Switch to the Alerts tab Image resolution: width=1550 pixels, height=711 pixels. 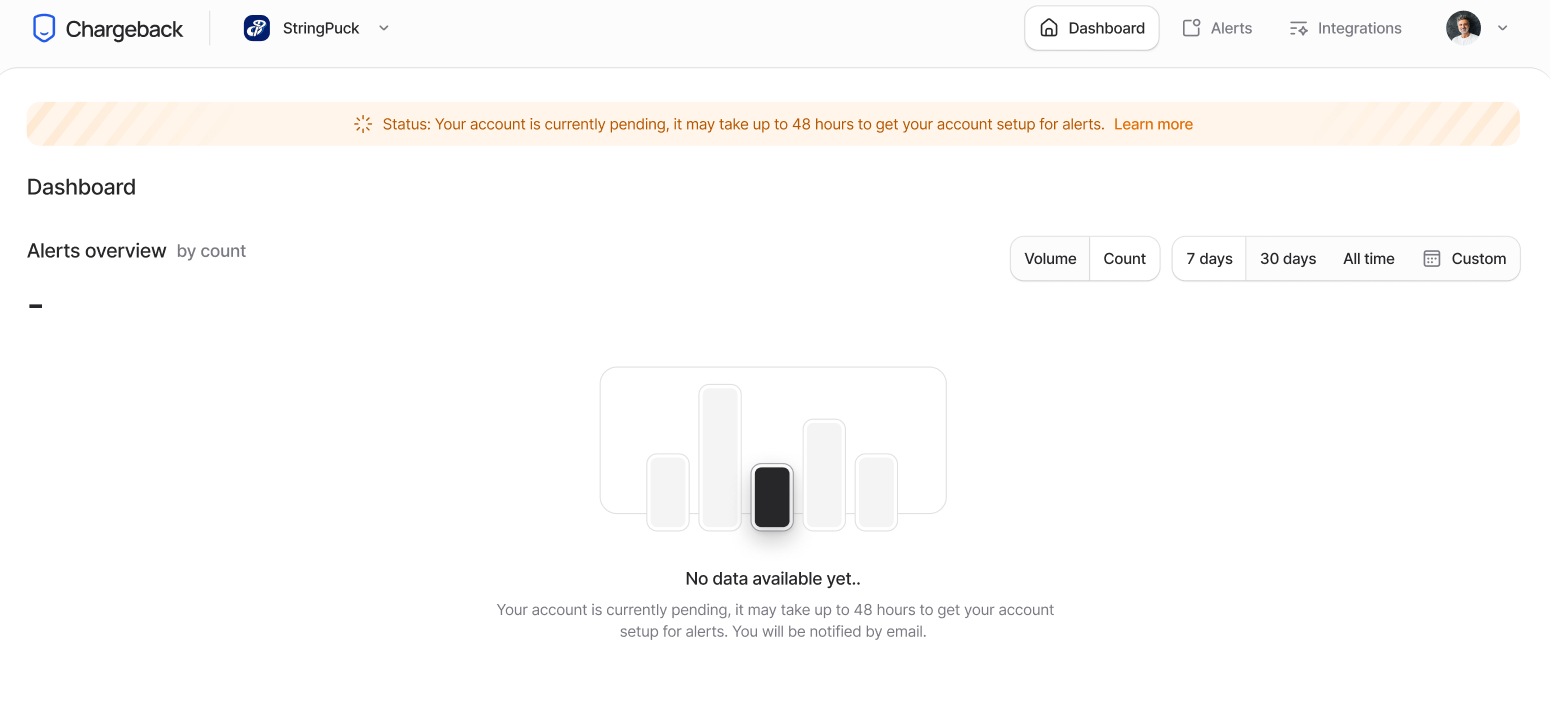tap(1217, 28)
